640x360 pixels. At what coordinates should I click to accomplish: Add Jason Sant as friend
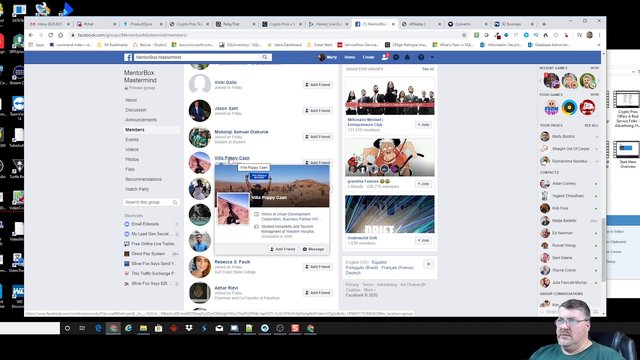point(318,111)
